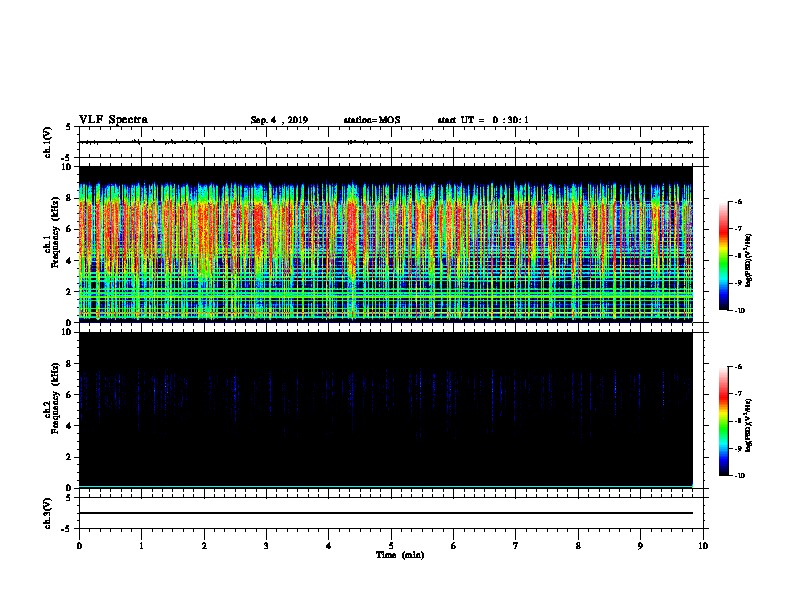
Task: Click the intense red burst near 4.4 min in ch.1 spectrogram
Action: 353,235
